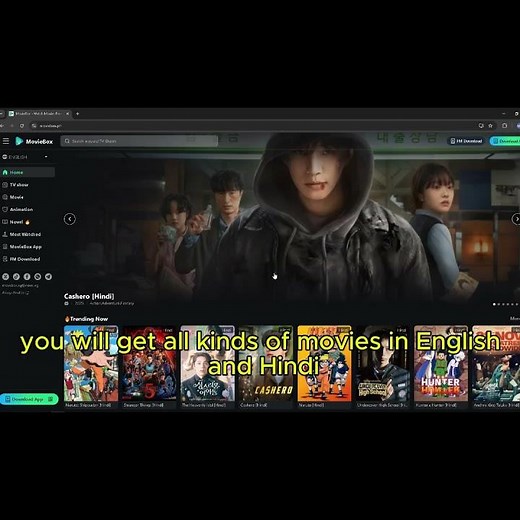This screenshot has width=520, height=520.
Task: Click the Most Watched icon in sidebar
Action: pyautogui.click(x=5, y=234)
